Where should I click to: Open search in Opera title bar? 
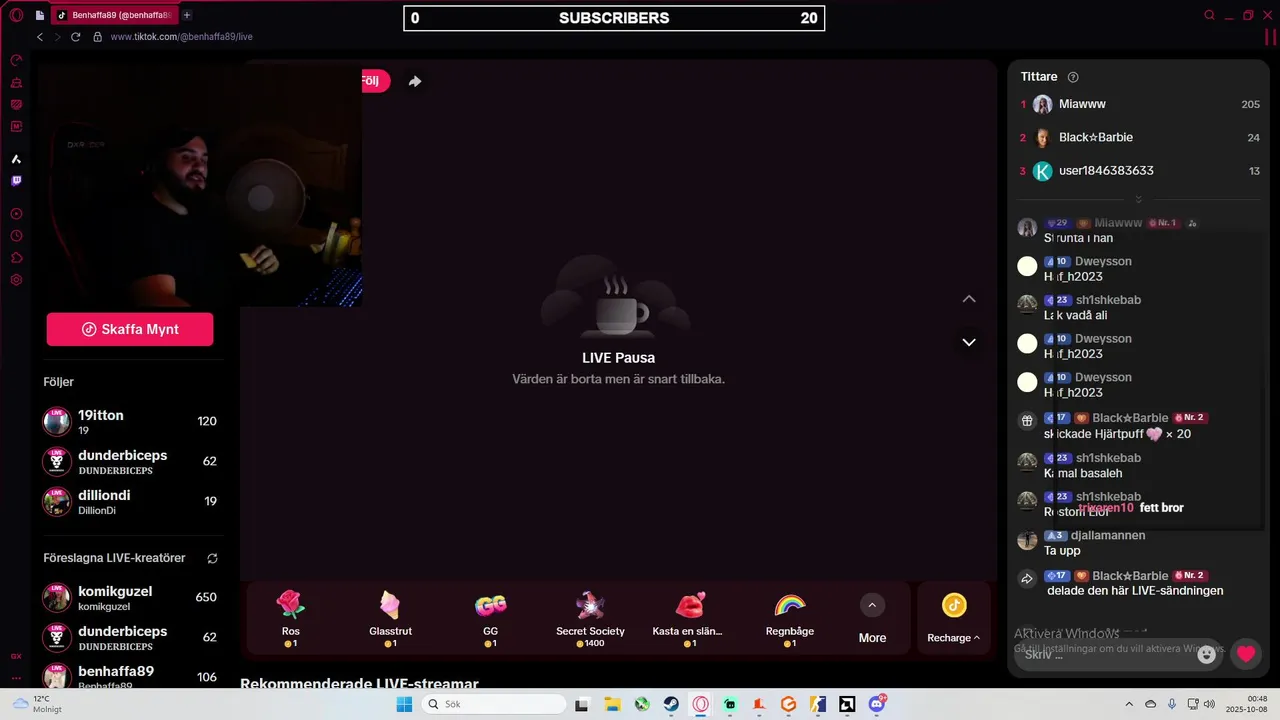point(1209,15)
